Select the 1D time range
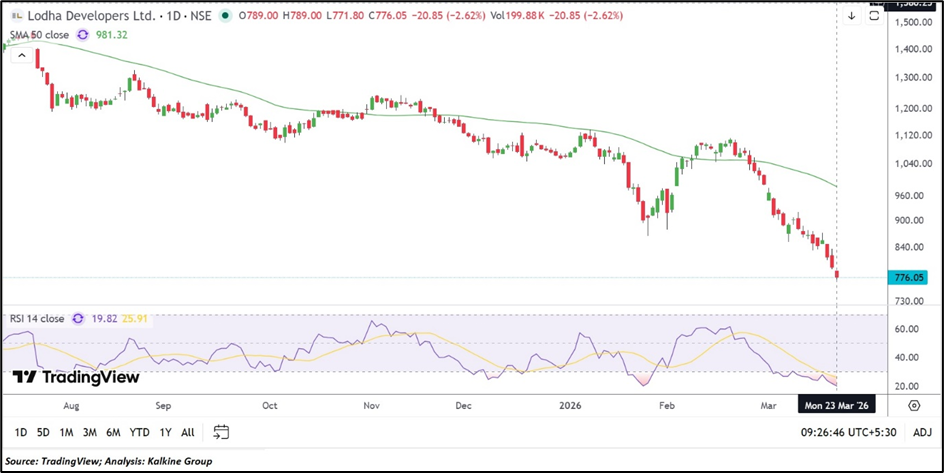 (x=20, y=432)
